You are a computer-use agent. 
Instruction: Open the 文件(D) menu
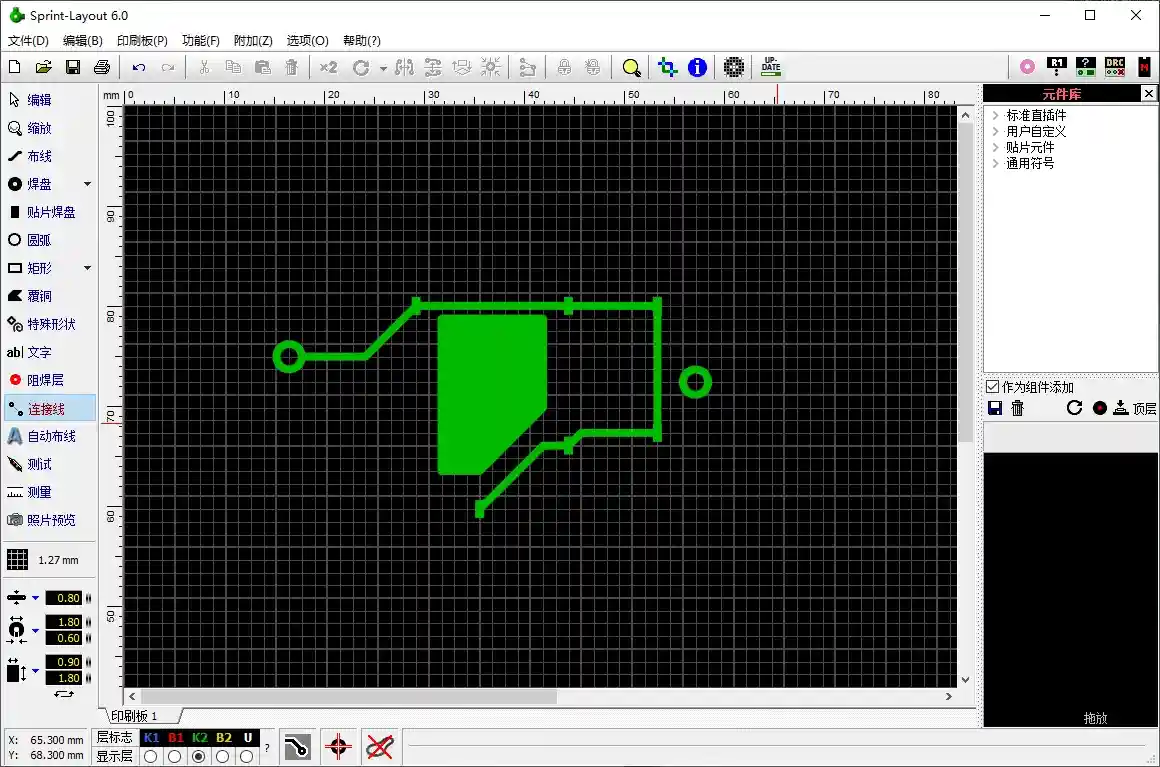click(x=28, y=41)
